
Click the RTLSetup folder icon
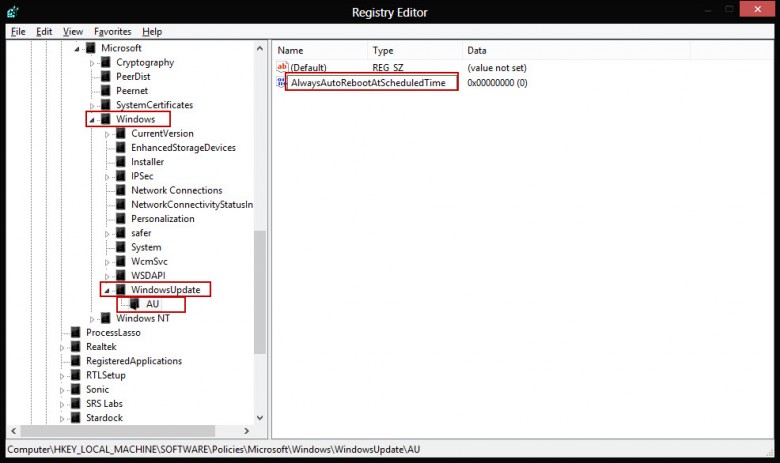pos(76,375)
